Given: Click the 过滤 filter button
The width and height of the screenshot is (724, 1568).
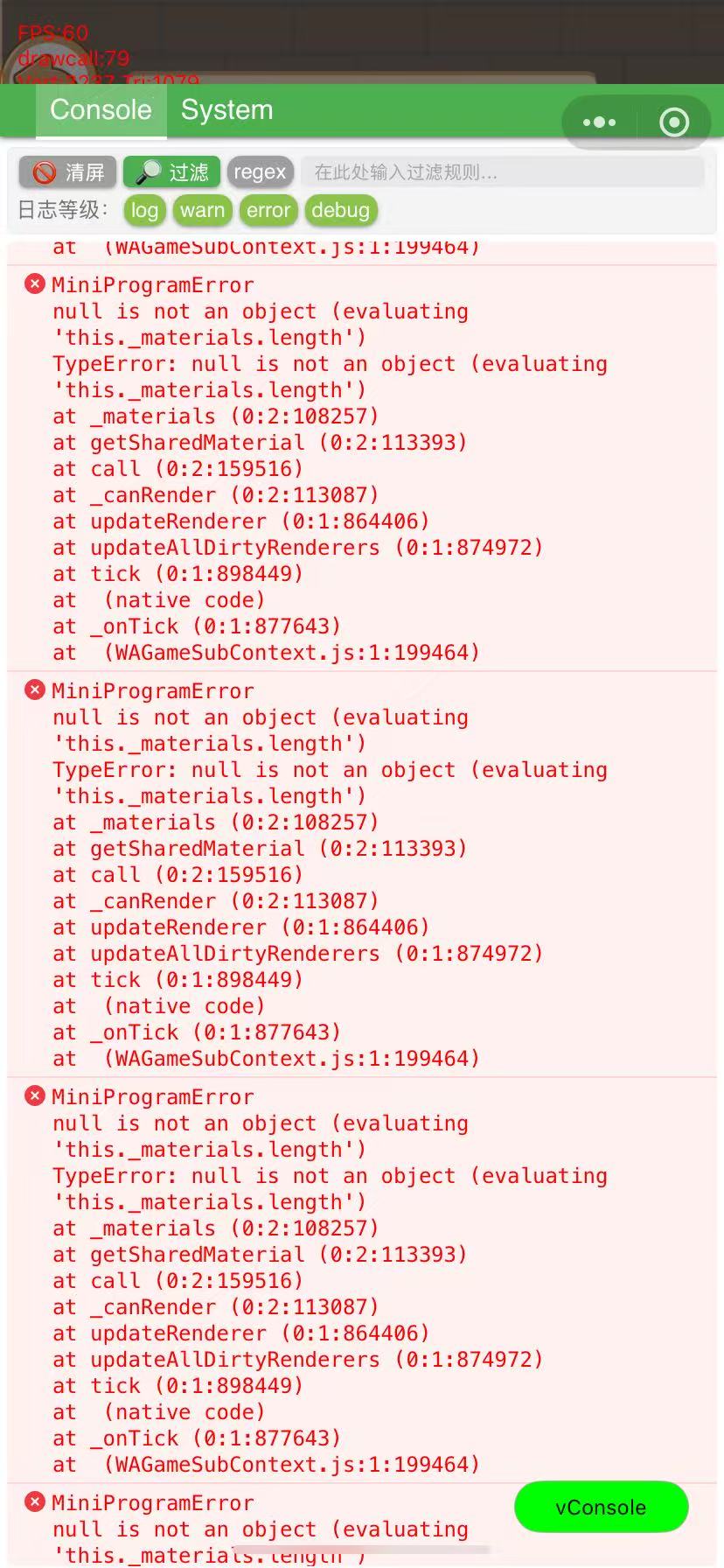Looking at the screenshot, I should (171, 172).
